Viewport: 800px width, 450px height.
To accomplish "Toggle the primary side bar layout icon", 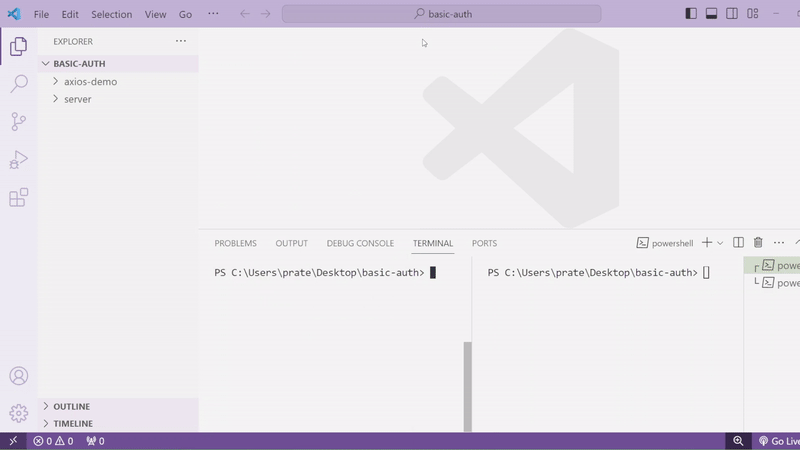I will [691, 14].
